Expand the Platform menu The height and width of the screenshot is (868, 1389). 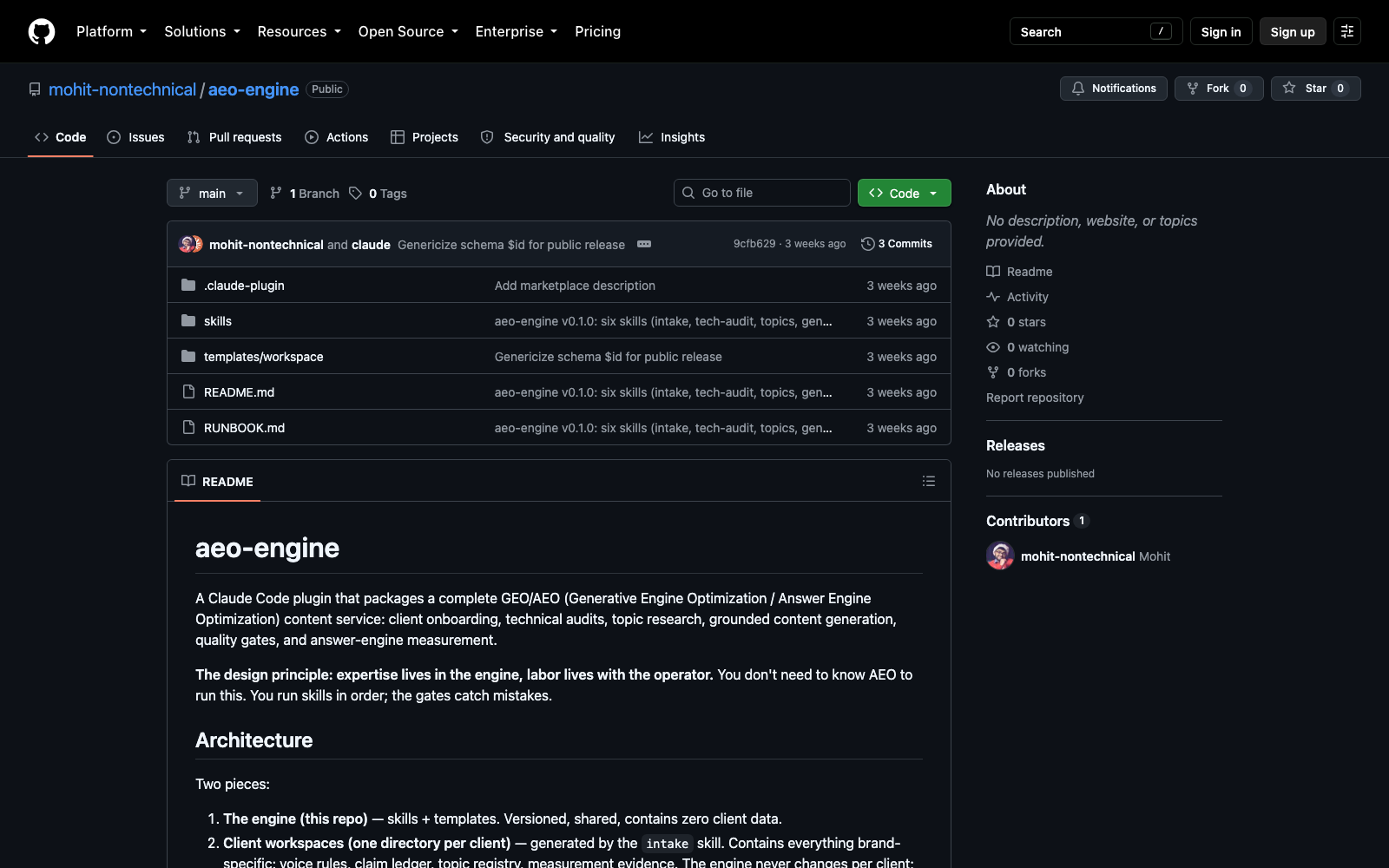coord(111,31)
